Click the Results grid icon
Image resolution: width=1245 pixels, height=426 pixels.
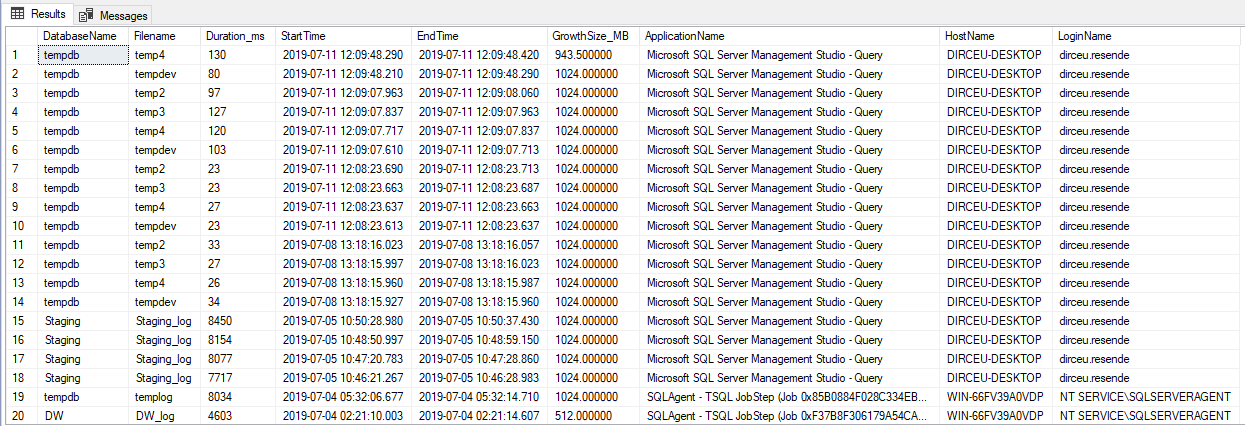[18, 14]
